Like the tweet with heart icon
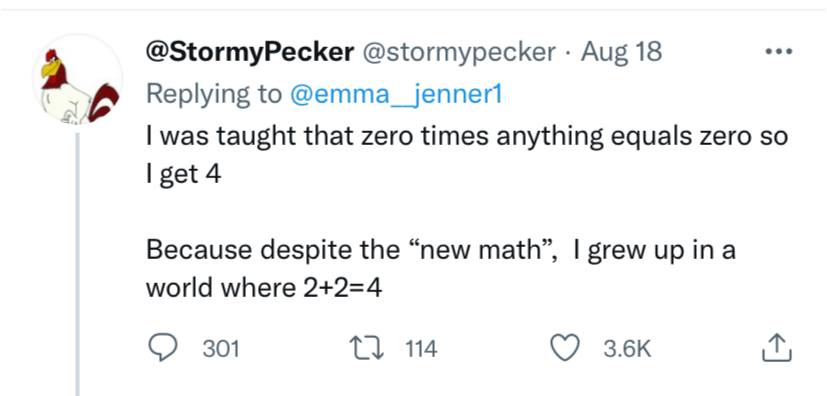This screenshot has height=396, width=827. [565, 349]
